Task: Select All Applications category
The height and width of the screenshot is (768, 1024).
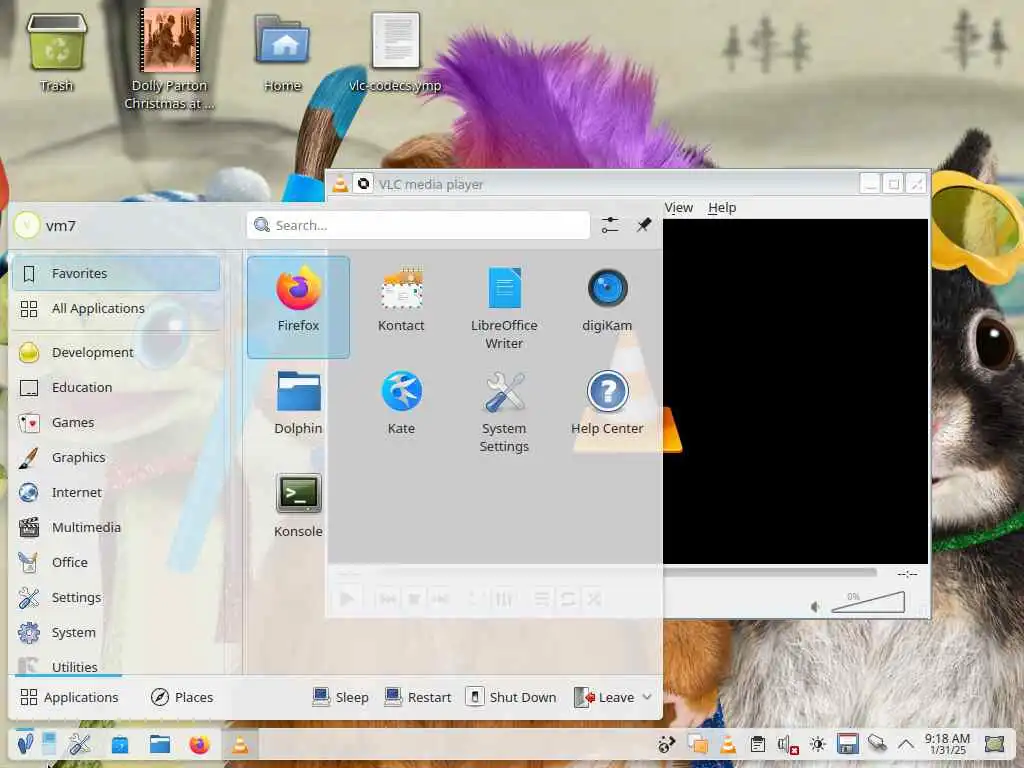Action: [116, 308]
